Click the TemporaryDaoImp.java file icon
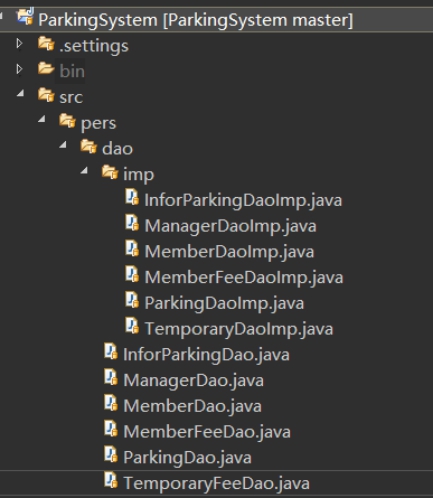Screen dimensions: 434x499 tap(132, 326)
